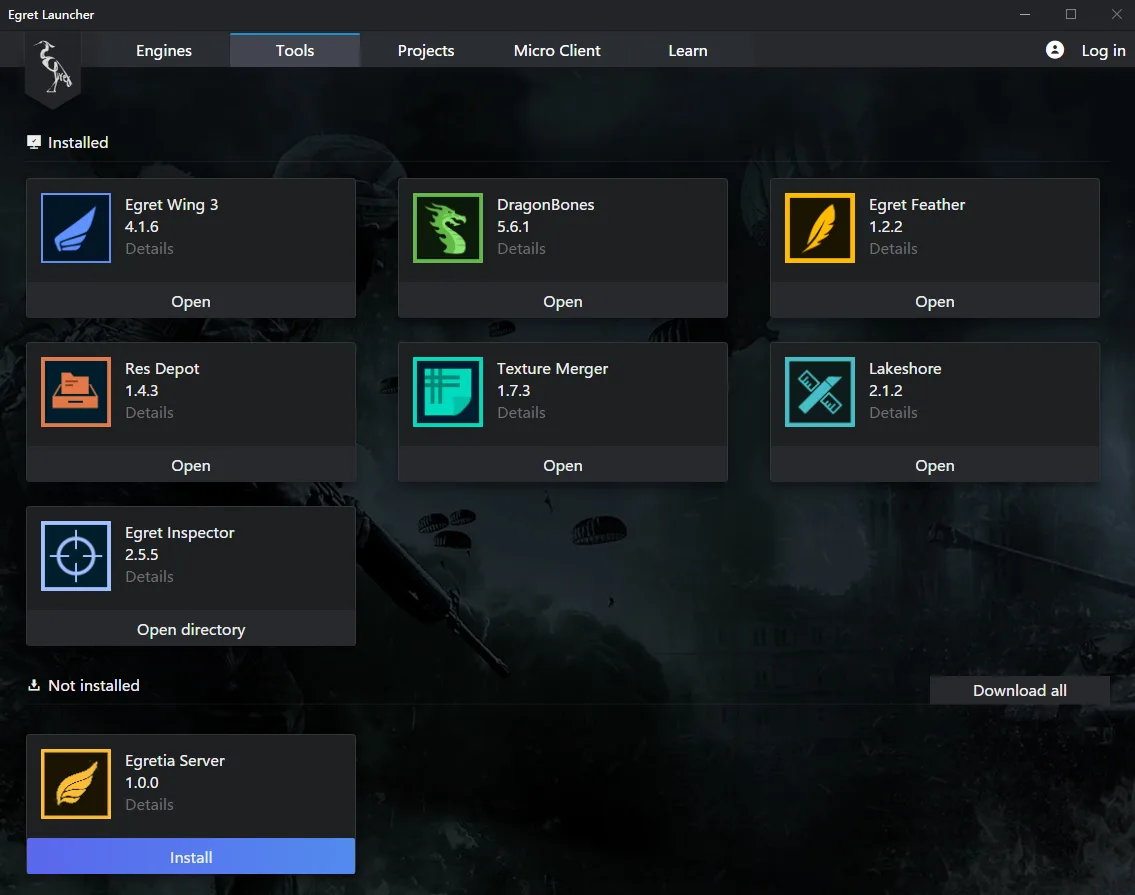View Details for Lakeshore
The width and height of the screenshot is (1135, 895).
click(x=893, y=412)
